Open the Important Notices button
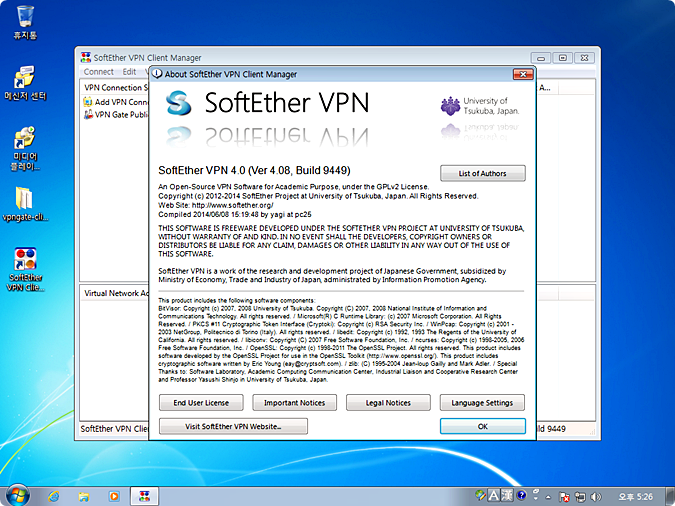Image resolution: width=675 pixels, height=506 pixels. [x=294, y=403]
